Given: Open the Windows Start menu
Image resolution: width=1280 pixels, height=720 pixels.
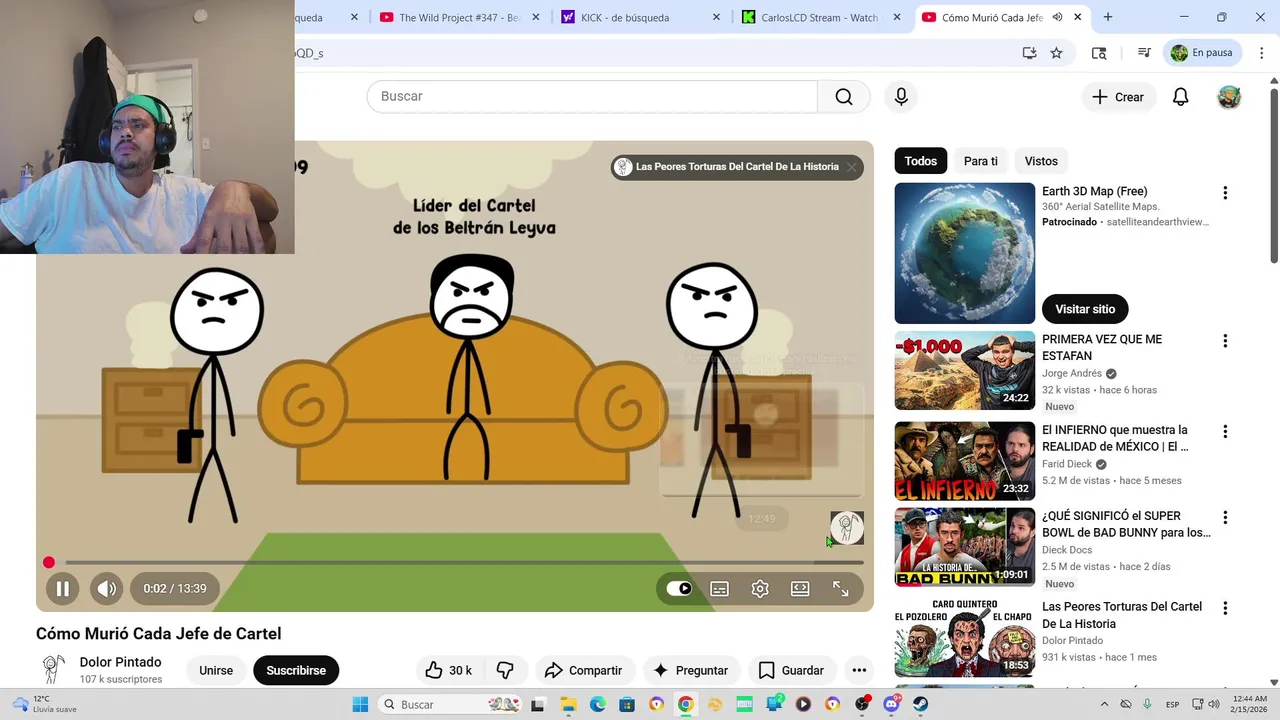Looking at the screenshot, I should (360, 705).
